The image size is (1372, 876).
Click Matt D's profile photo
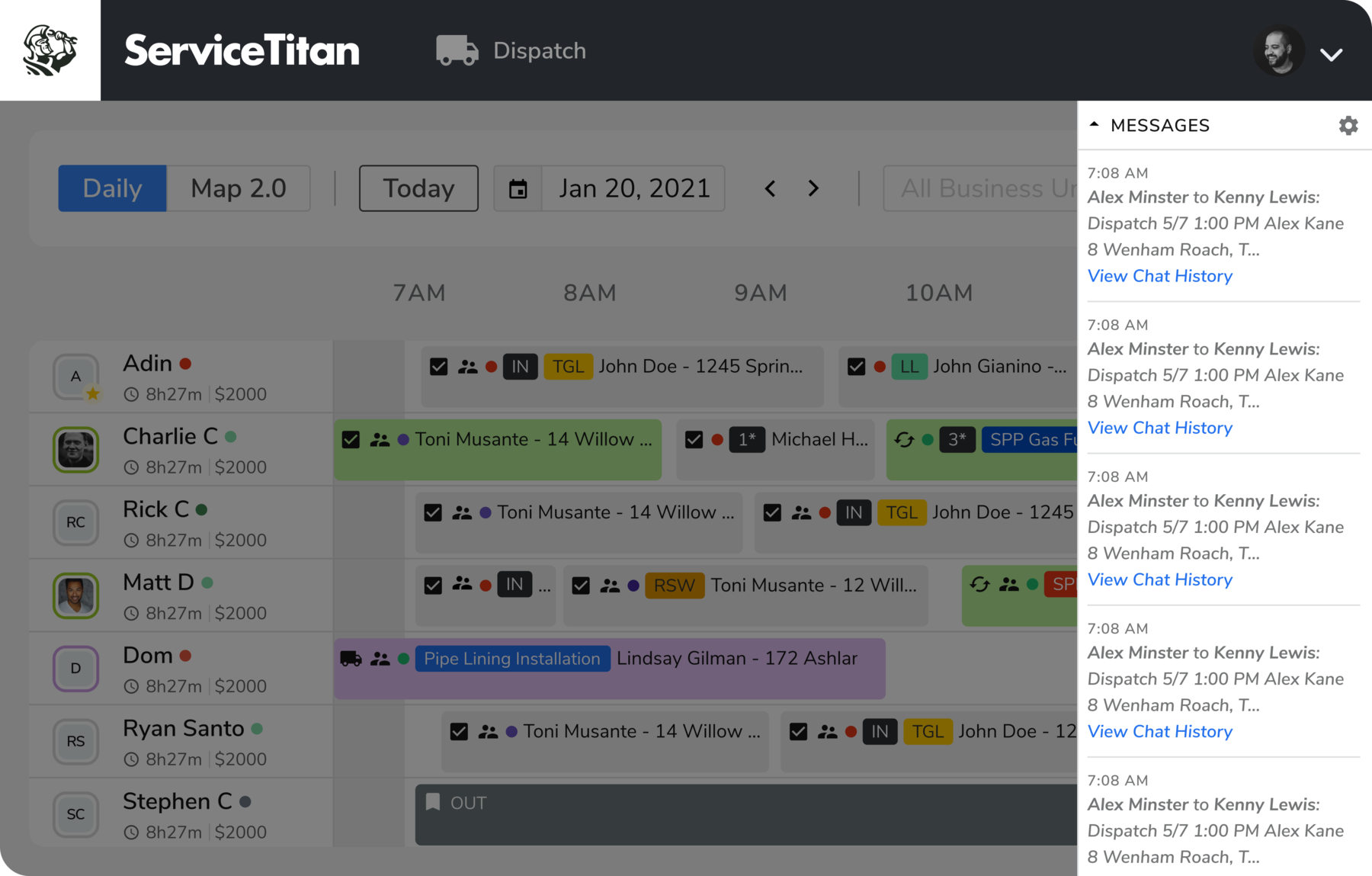[x=76, y=595]
